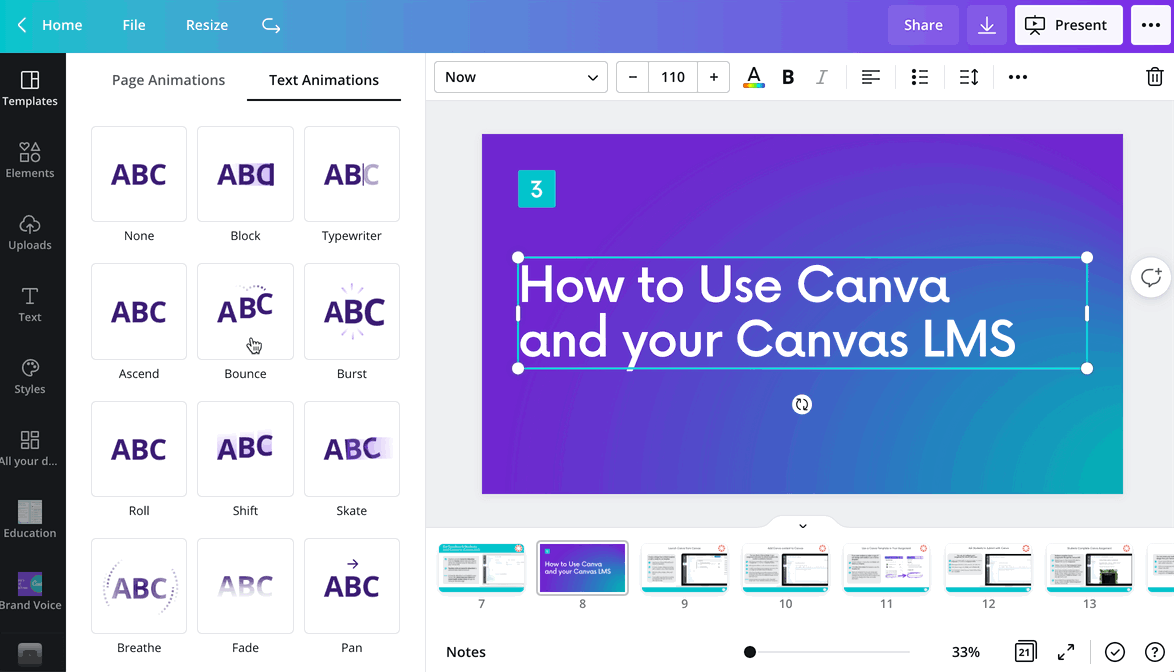This screenshot has height=672, width=1174.
Task: Add a comment using the bubble icon
Action: point(1151,278)
